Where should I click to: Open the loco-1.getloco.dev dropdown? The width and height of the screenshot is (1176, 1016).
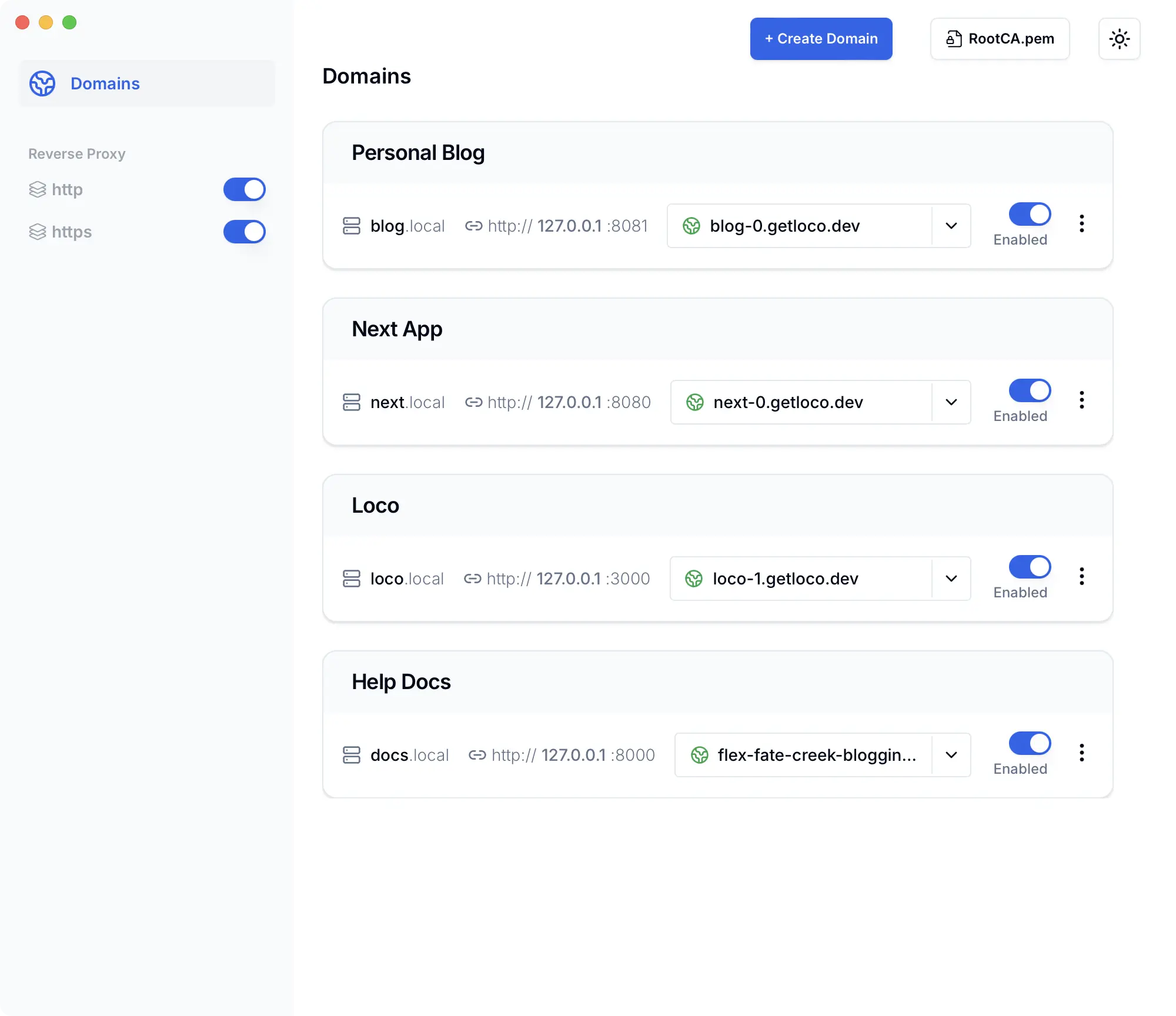[951, 579]
